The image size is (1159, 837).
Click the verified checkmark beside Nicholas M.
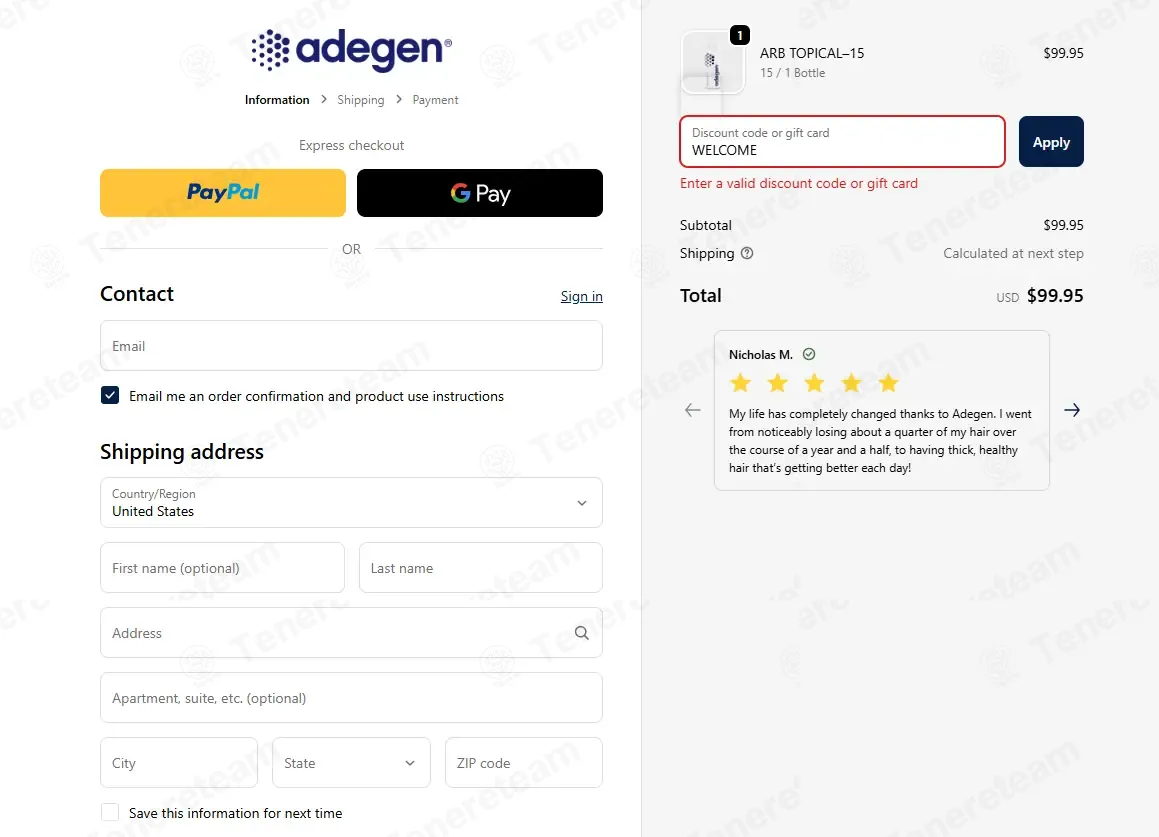(x=809, y=354)
